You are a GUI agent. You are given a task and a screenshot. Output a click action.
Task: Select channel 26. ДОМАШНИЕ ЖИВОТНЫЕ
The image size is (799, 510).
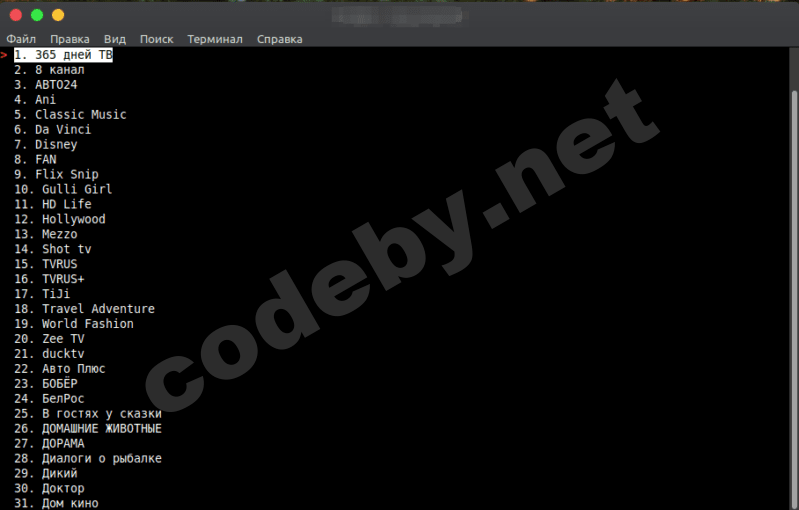(88, 428)
